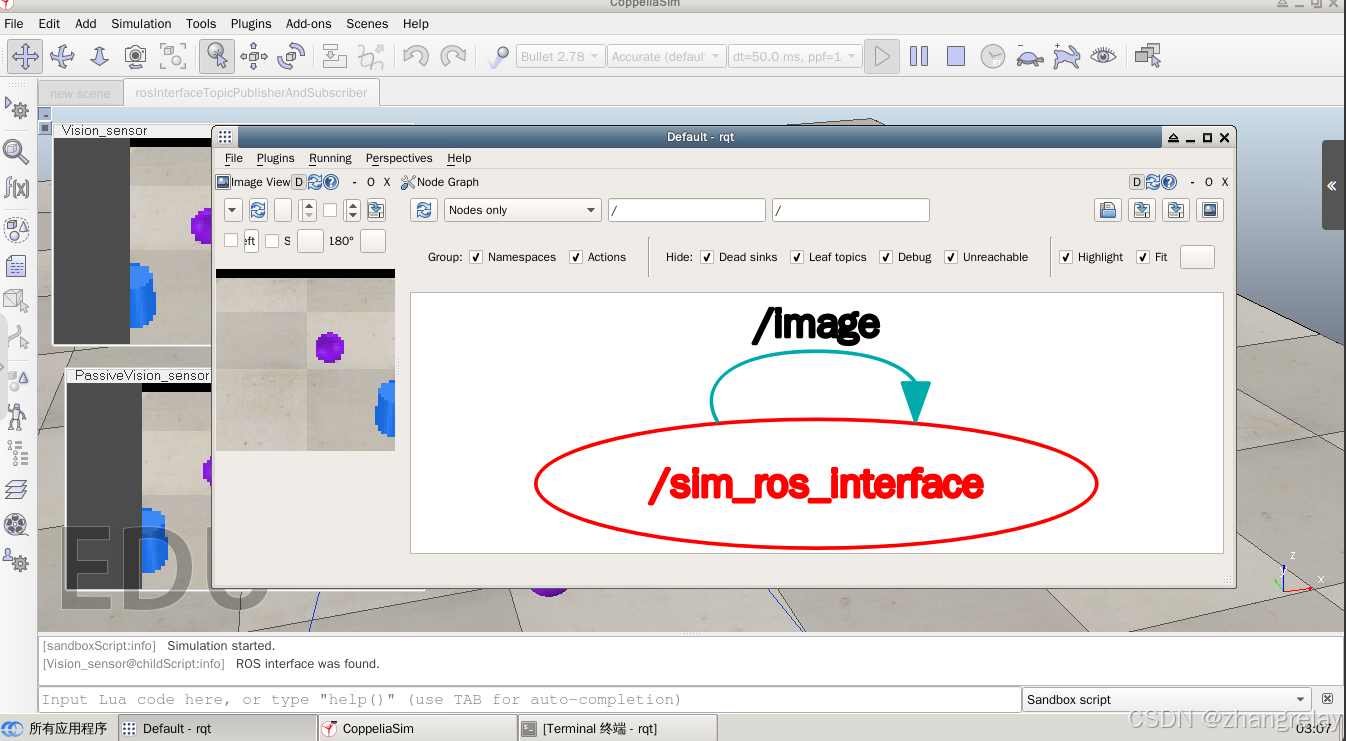
Task: Uncheck Hide Unreachable
Action: pos(951,257)
